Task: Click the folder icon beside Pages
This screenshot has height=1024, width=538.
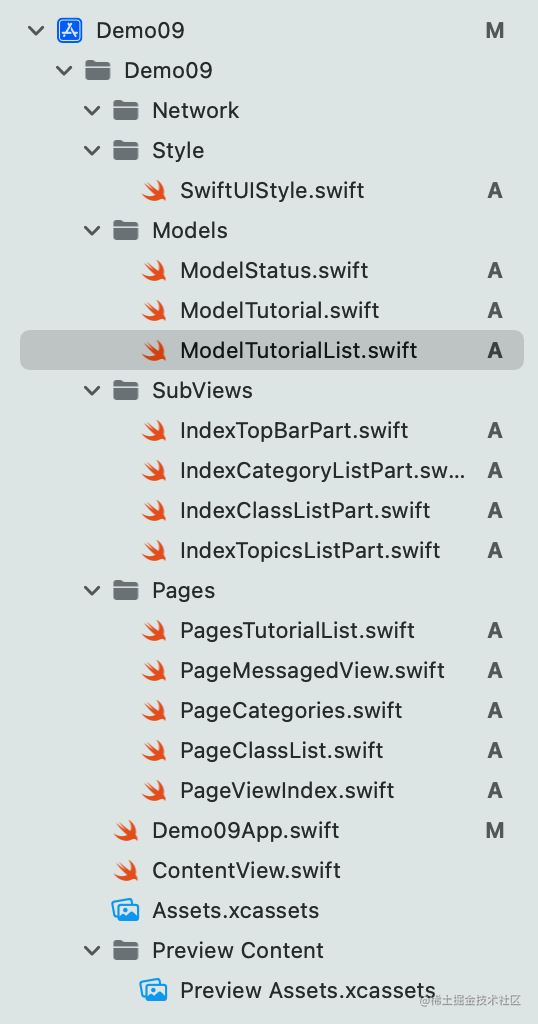Action: pyautogui.click(x=125, y=590)
